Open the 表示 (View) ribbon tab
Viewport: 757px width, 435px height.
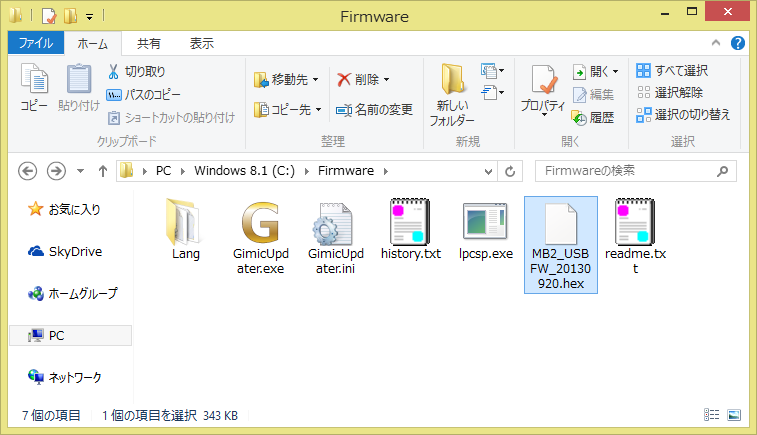201,43
